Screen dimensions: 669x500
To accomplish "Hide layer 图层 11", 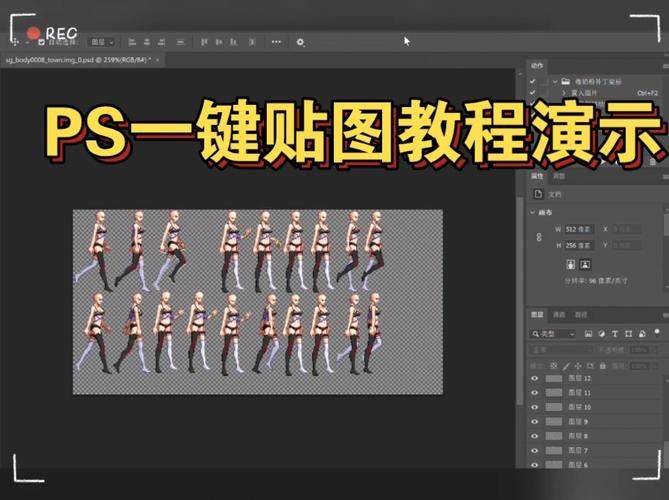I will (x=535, y=393).
